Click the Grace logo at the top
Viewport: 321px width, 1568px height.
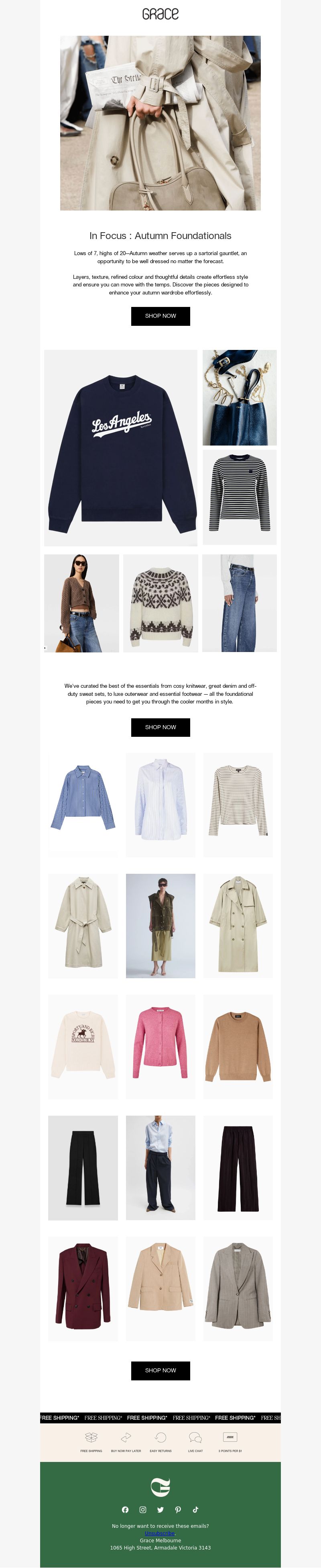160,14
